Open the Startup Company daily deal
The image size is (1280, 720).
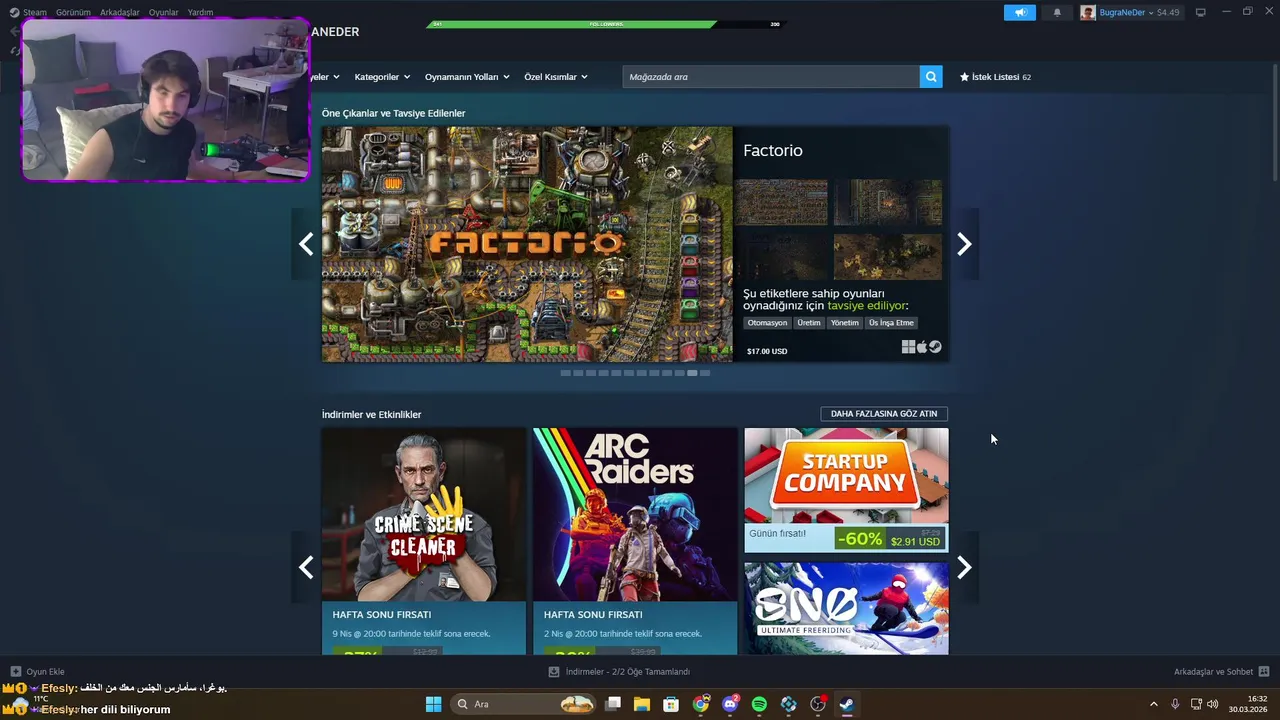pyautogui.click(x=846, y=490)
